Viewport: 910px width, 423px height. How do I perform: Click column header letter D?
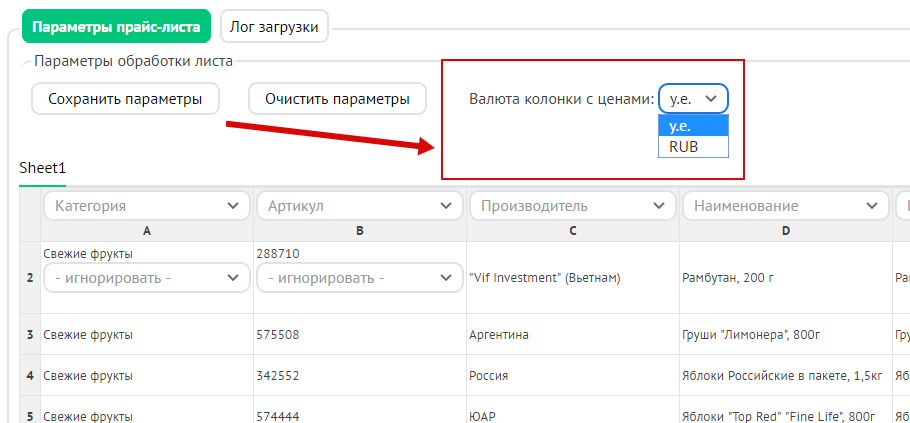[785, 231]
